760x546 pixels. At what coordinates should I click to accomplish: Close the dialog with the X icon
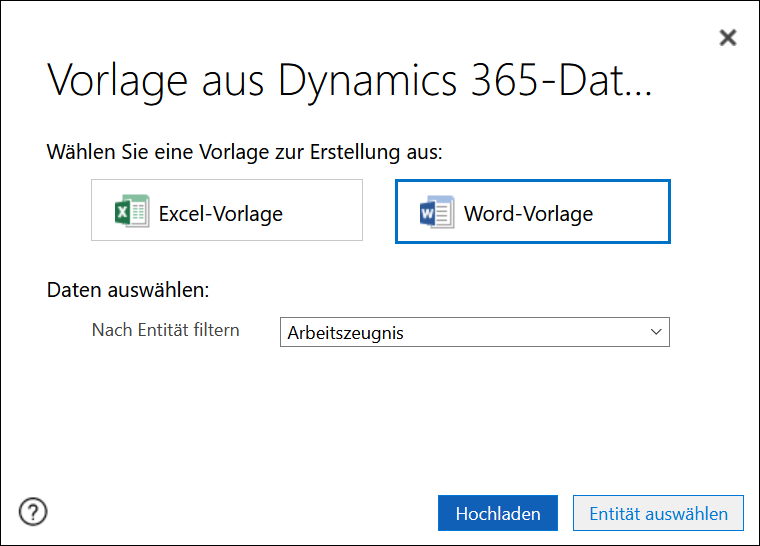click(x=728, y=37)
